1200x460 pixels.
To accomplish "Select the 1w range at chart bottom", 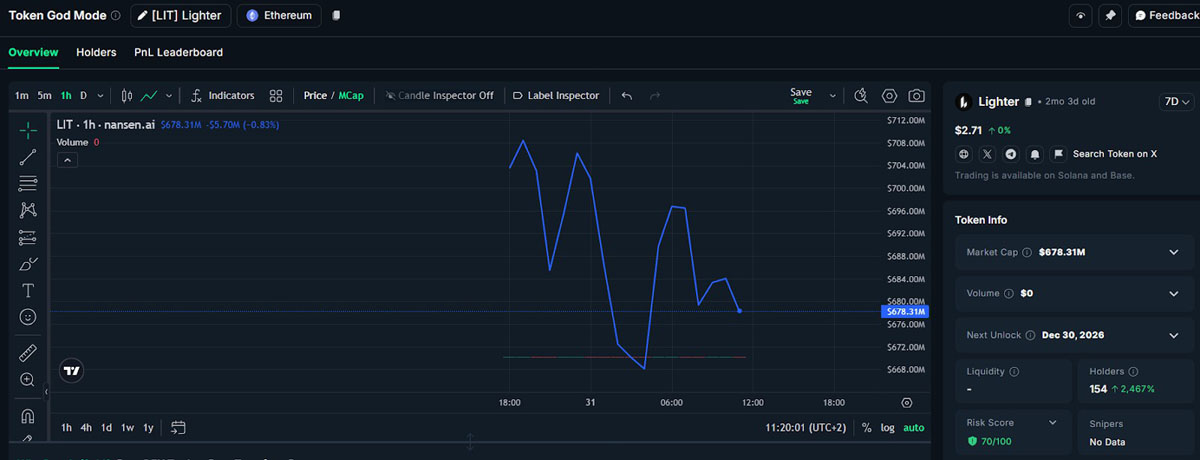I will pos(127,428).
